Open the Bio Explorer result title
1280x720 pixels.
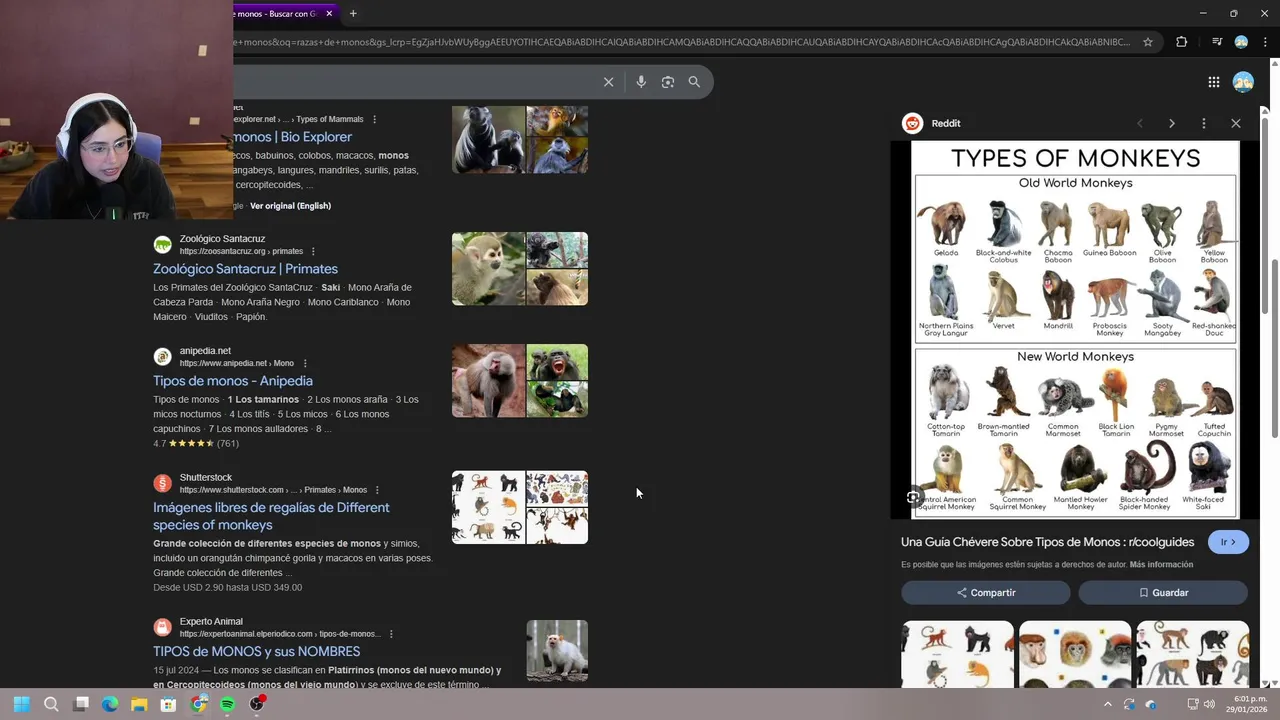[x=292, y=137]
